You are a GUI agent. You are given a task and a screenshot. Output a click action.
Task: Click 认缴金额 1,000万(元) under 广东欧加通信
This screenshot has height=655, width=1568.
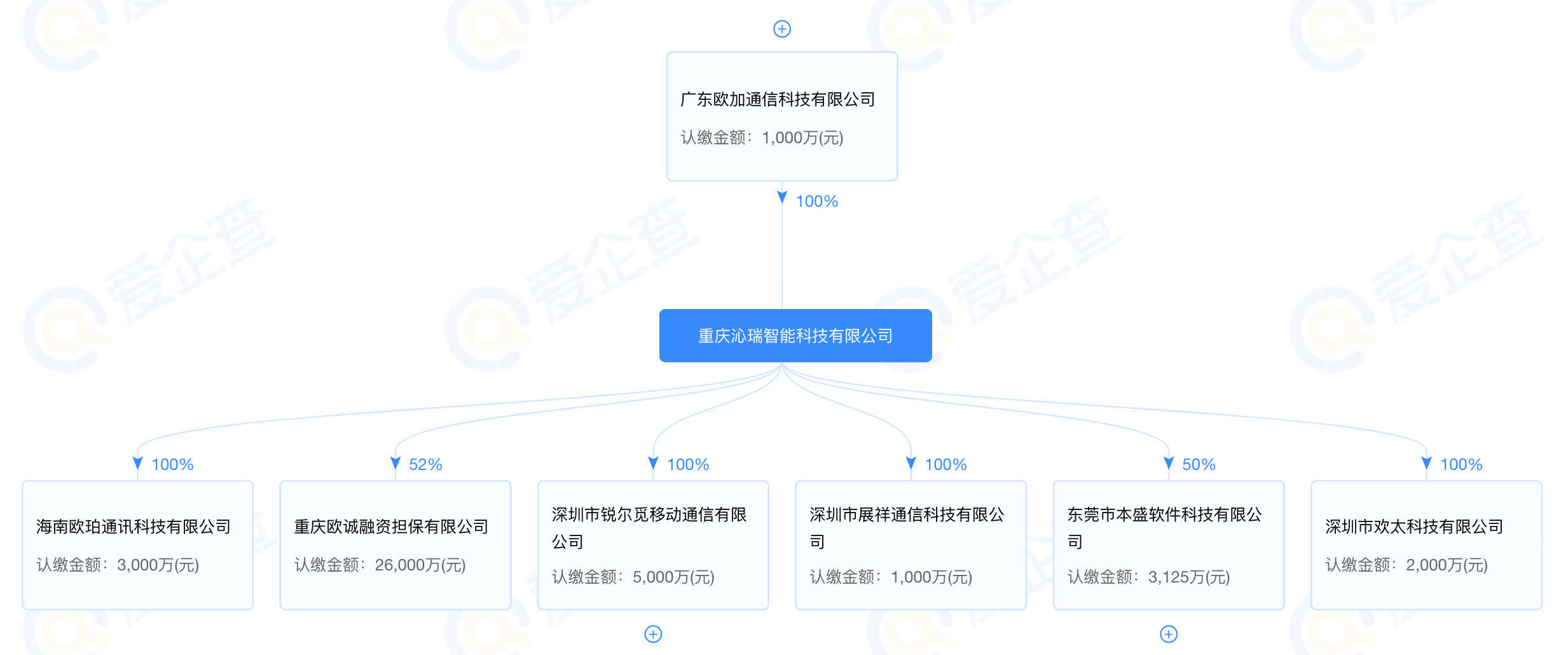point(762,137)
